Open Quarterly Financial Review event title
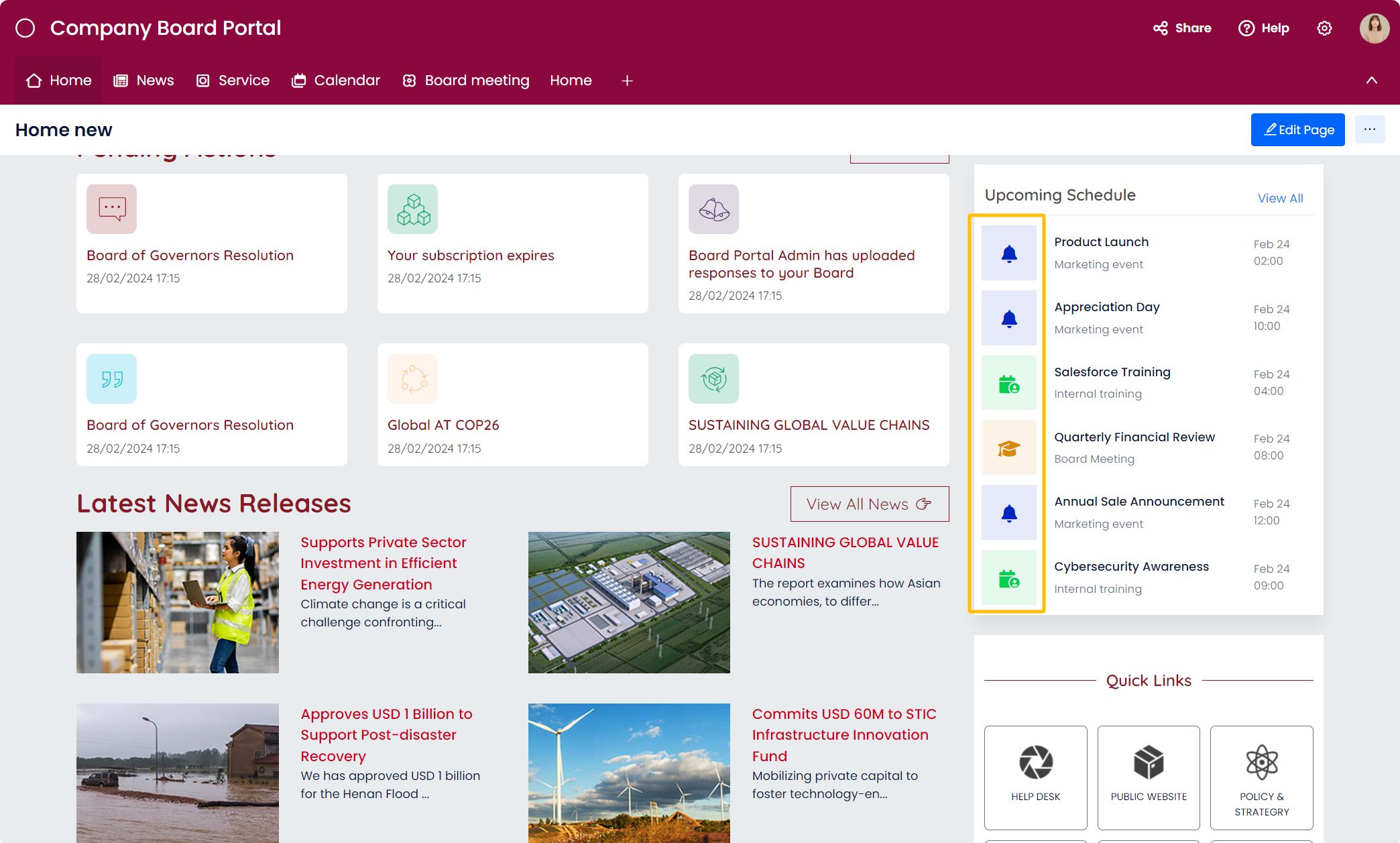 point(1134,437)
